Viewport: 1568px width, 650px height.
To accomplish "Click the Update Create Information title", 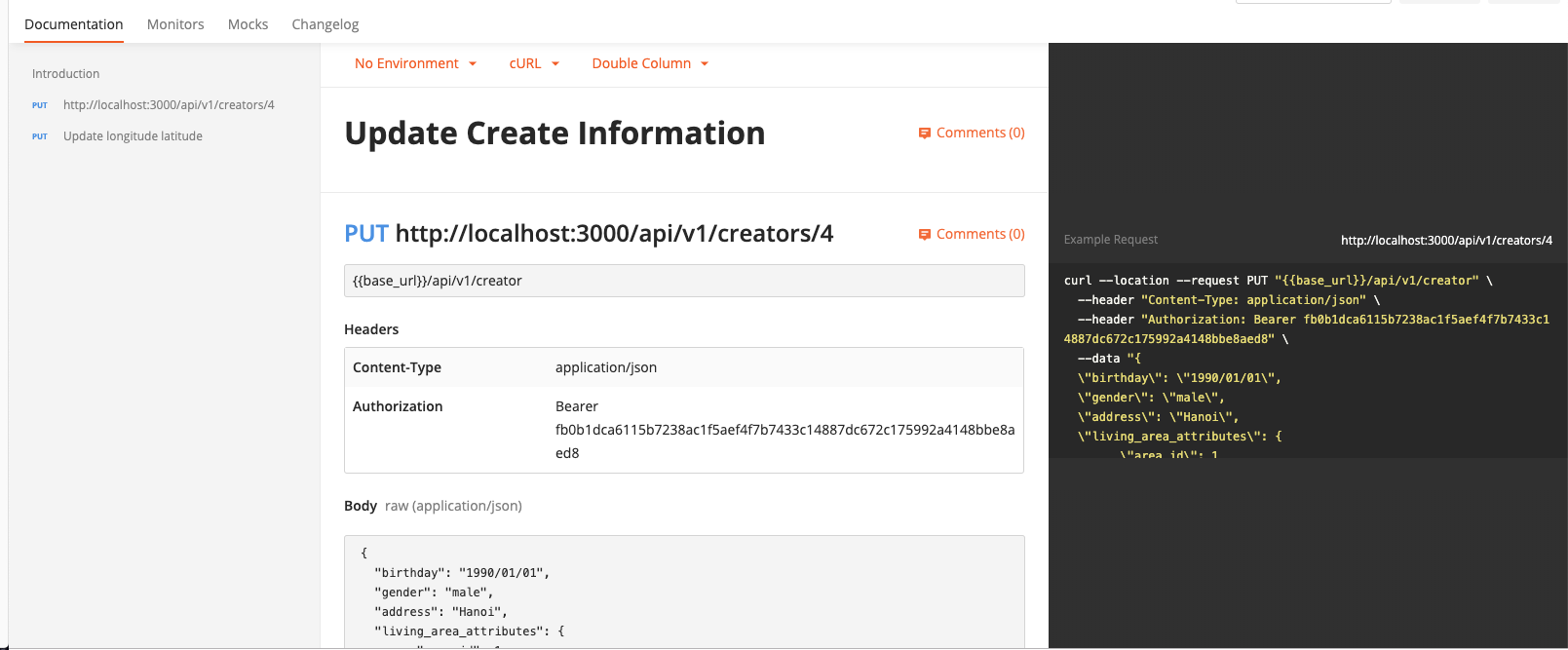I will tap(555, 134).
